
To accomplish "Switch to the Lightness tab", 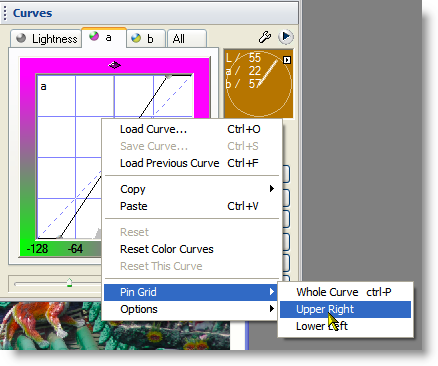I will coord(46,39).
